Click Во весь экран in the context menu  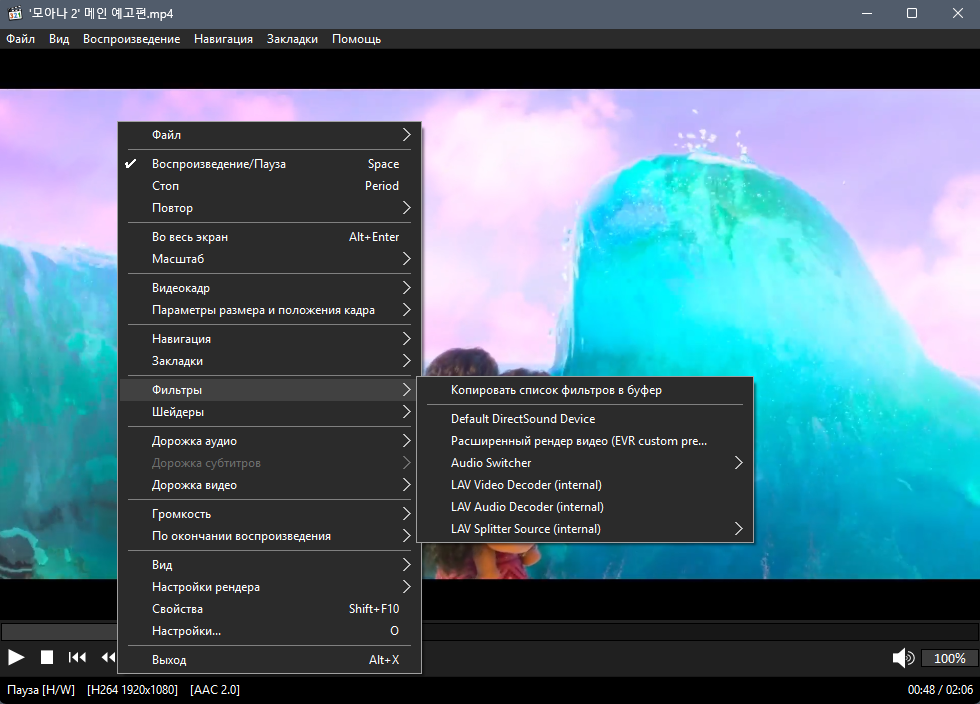click(269, 237)
